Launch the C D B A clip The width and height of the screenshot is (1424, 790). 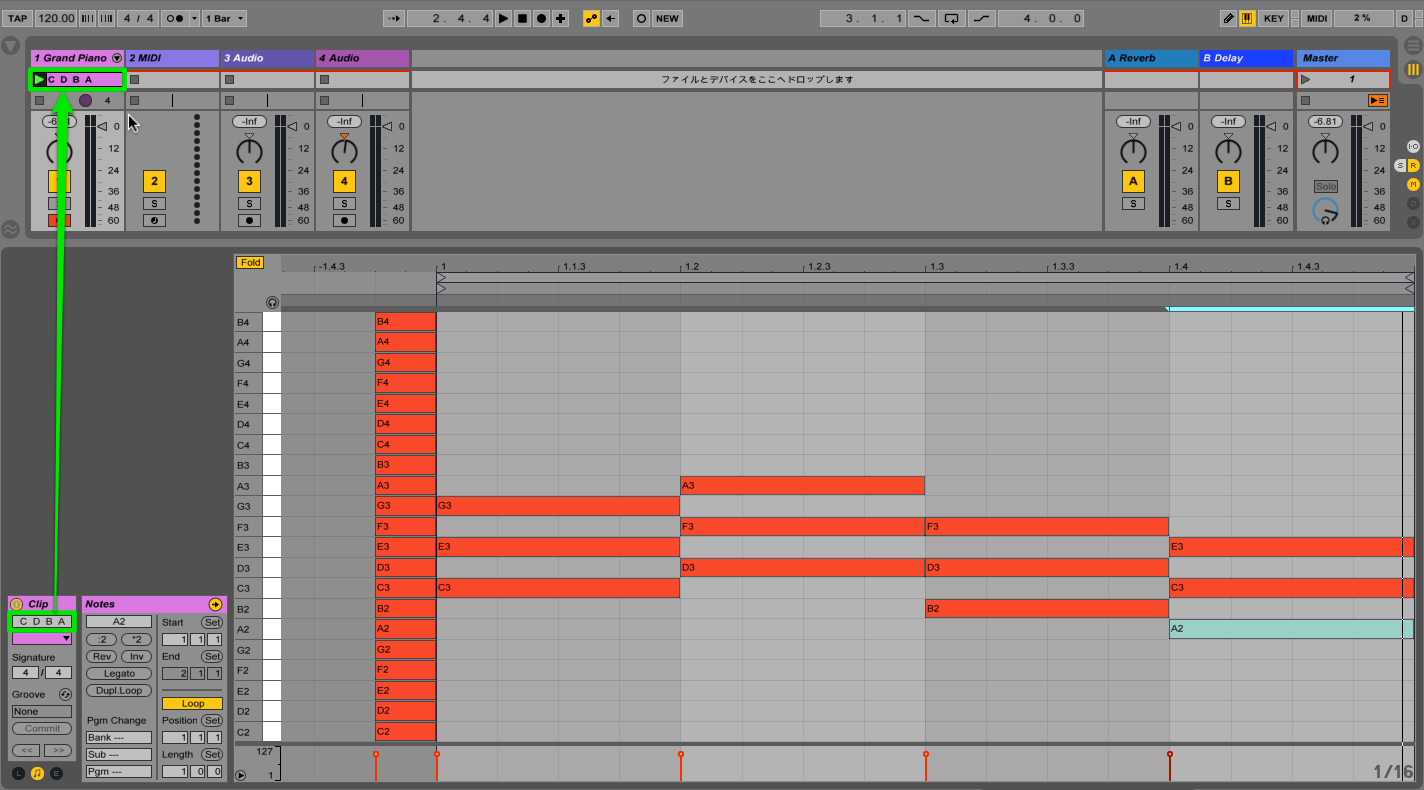tap(39, 79)
